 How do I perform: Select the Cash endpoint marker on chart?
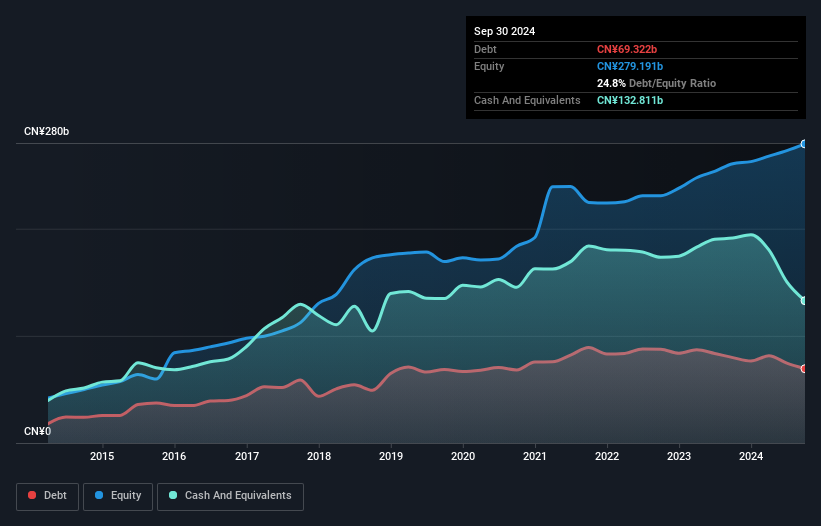point(804,301)
